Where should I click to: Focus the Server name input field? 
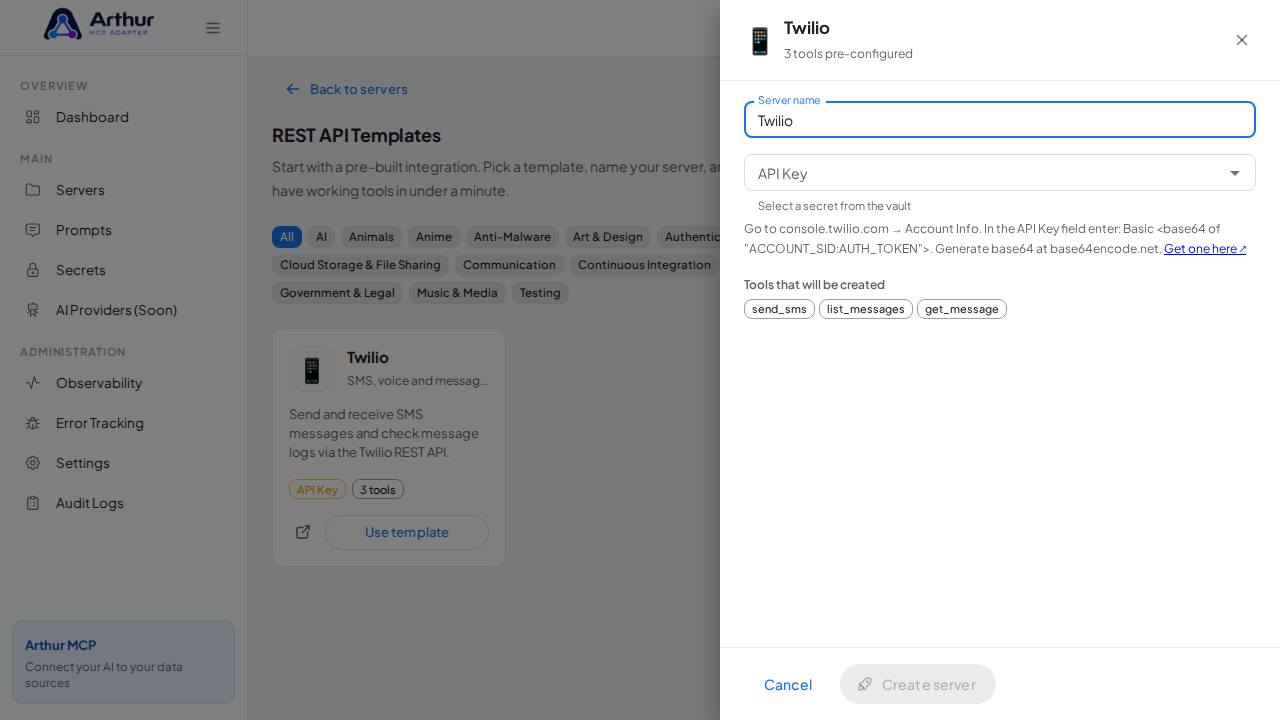click(1000, 120)
